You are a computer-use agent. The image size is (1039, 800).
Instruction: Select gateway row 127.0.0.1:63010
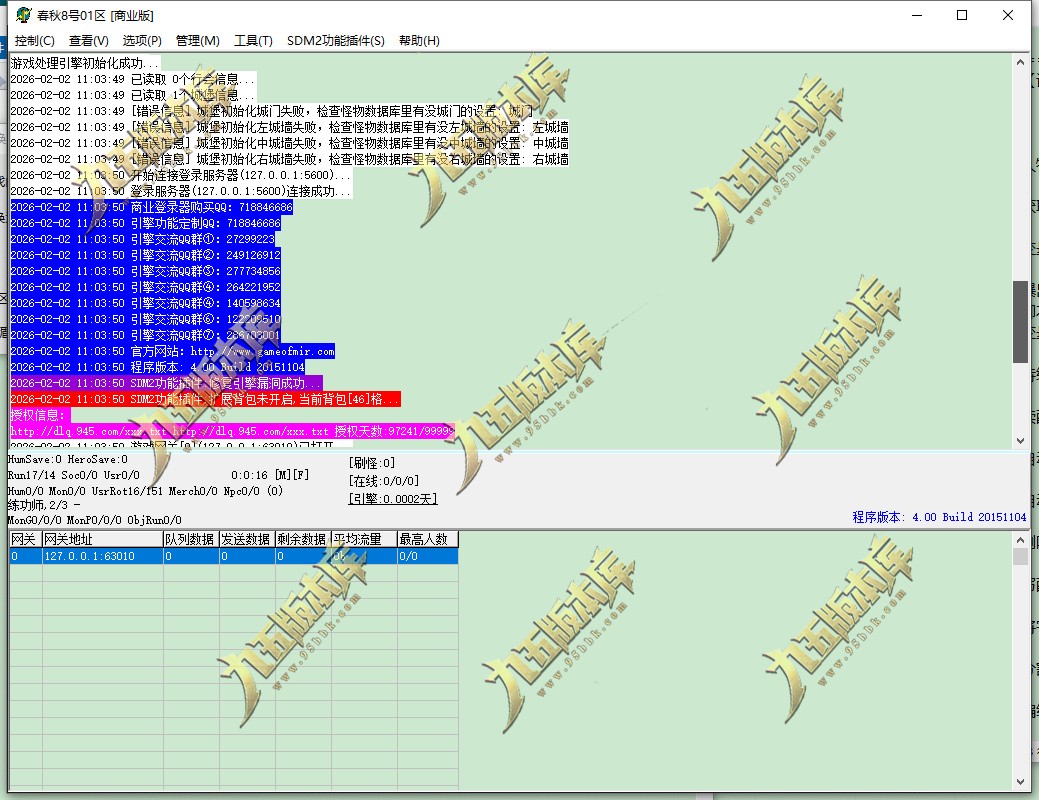[233, 556]
